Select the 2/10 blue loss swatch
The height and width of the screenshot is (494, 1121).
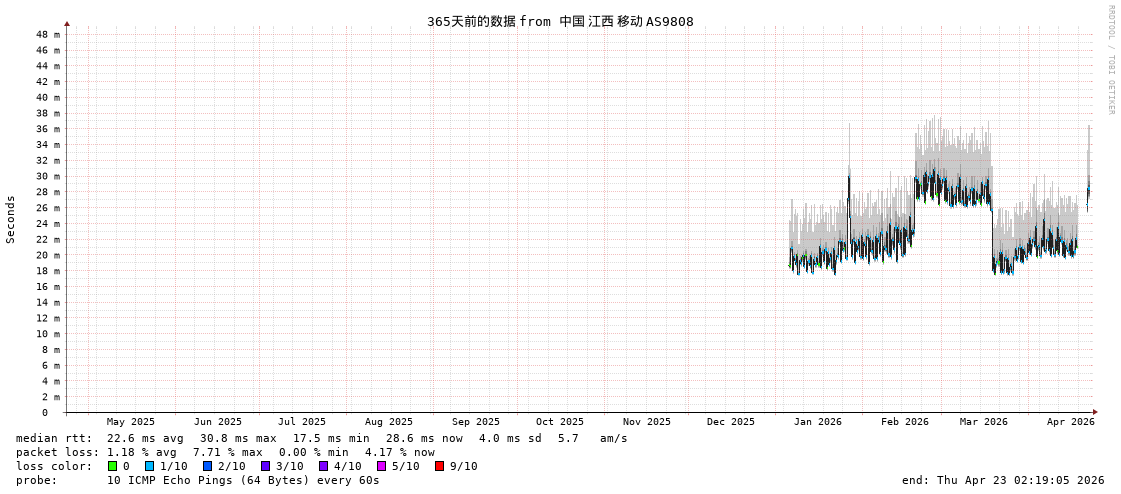pos(208,466)
